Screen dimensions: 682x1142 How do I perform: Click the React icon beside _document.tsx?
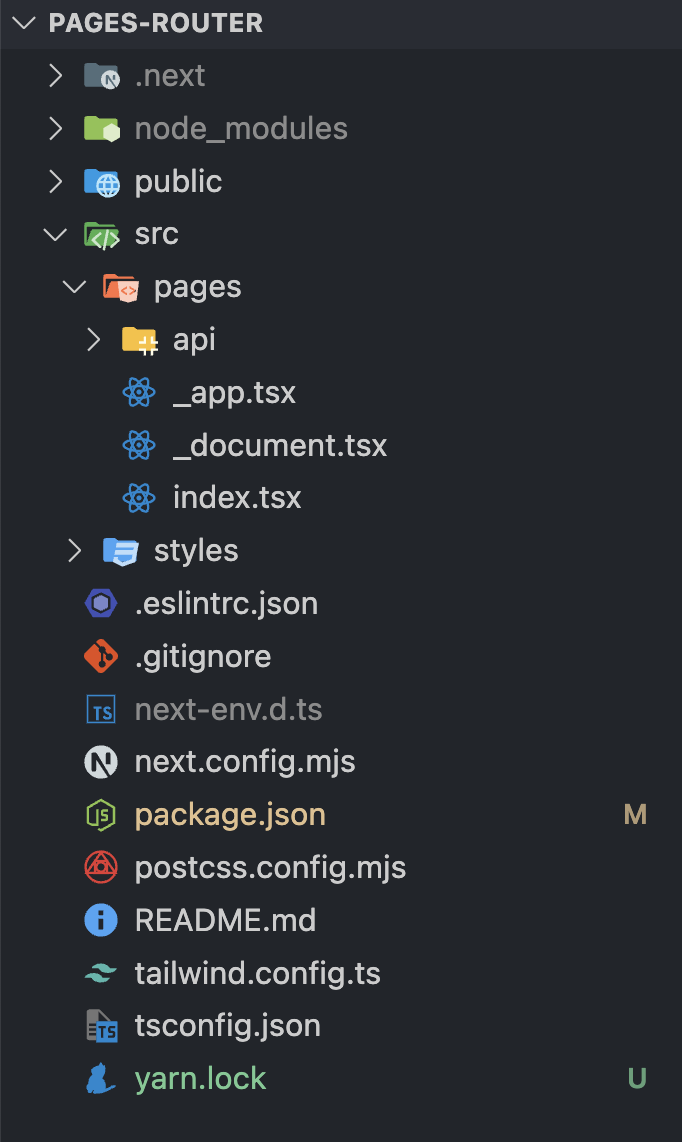[x=139, y=445]
